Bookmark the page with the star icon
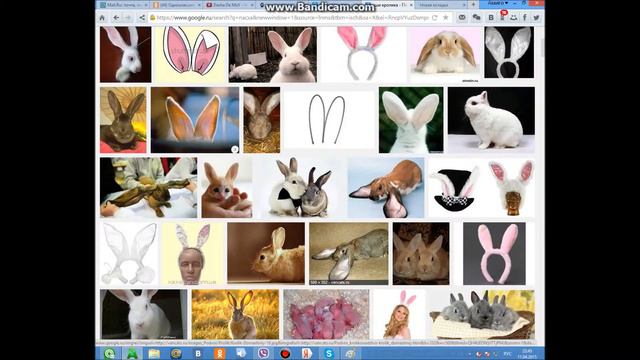The height and width of the screenshot is (360, 640). pos(446,18)
